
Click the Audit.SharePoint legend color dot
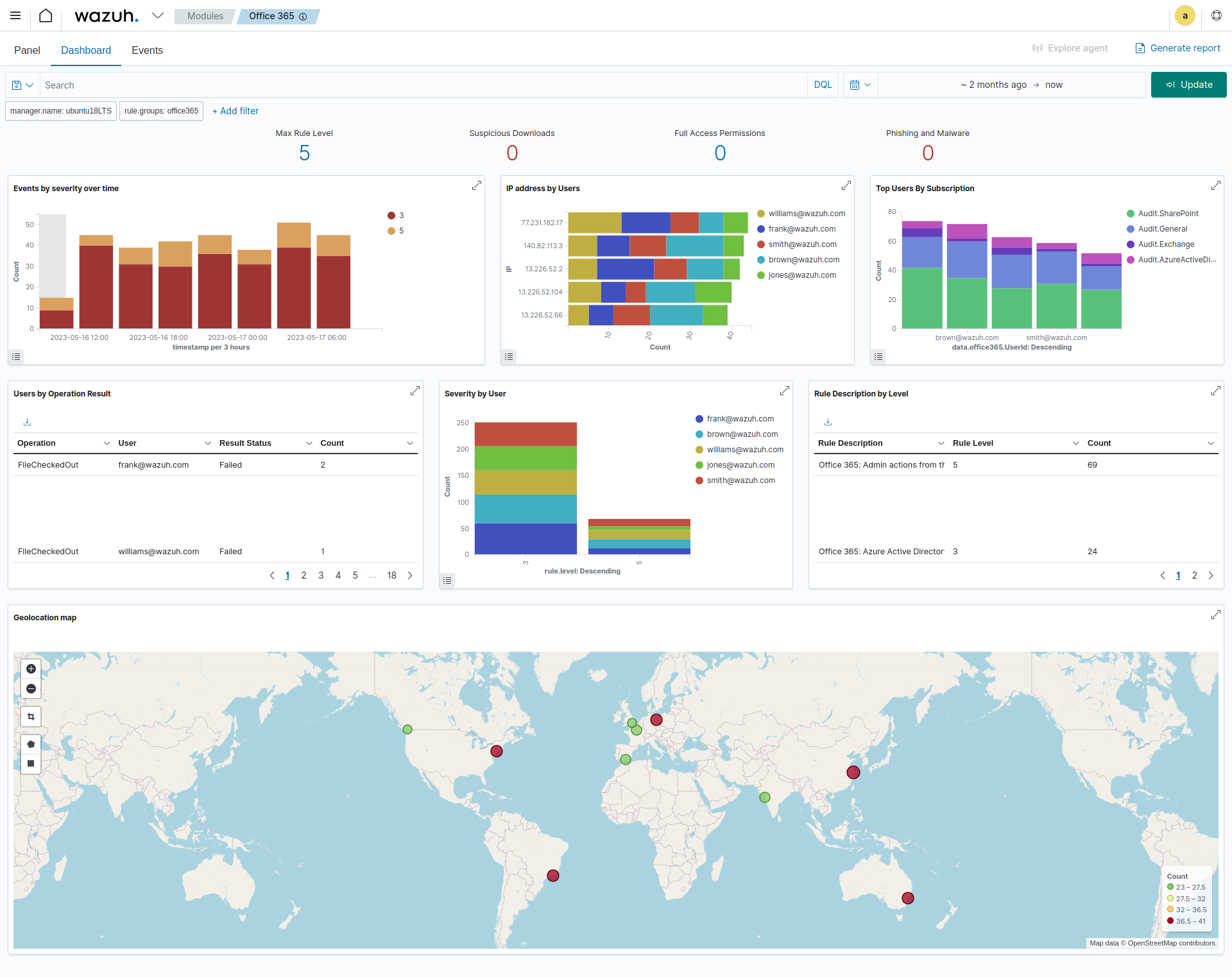(x=1131, y=214)
